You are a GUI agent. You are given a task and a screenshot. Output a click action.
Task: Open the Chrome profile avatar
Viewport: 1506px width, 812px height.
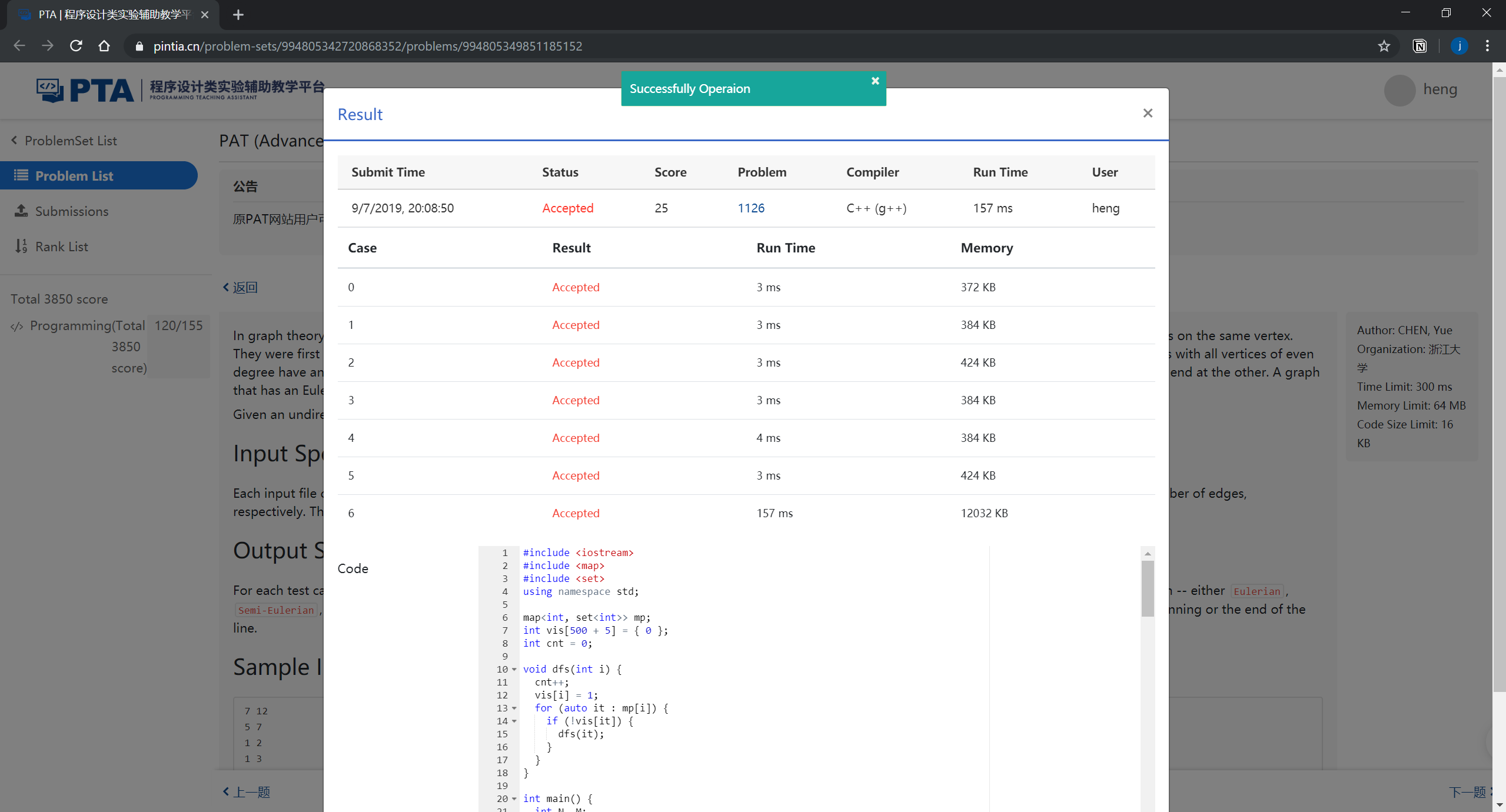(1459, 46)
